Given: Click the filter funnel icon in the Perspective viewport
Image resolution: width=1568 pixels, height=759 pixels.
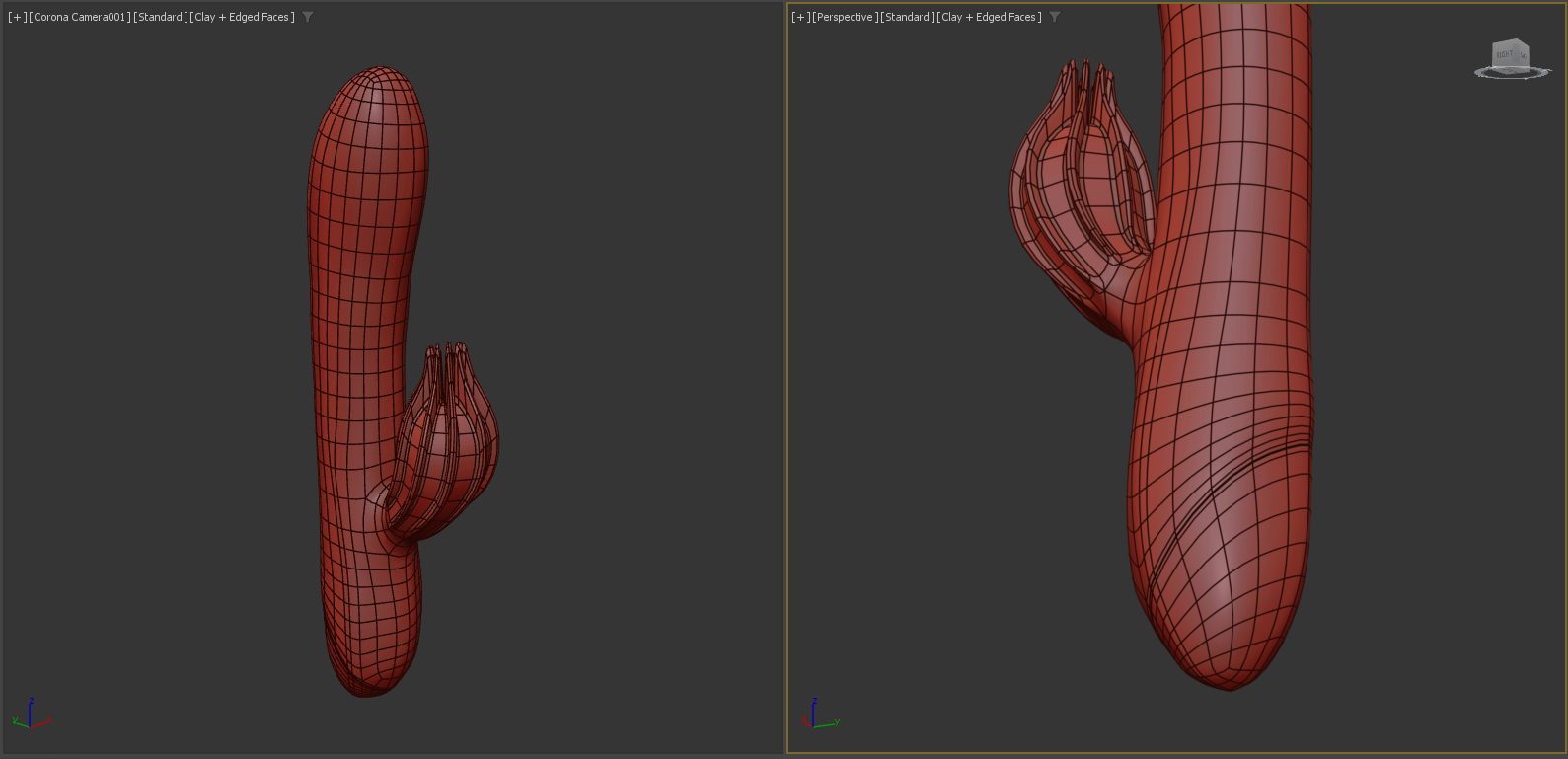Looking at the screenshot, I should (1055, 17).
